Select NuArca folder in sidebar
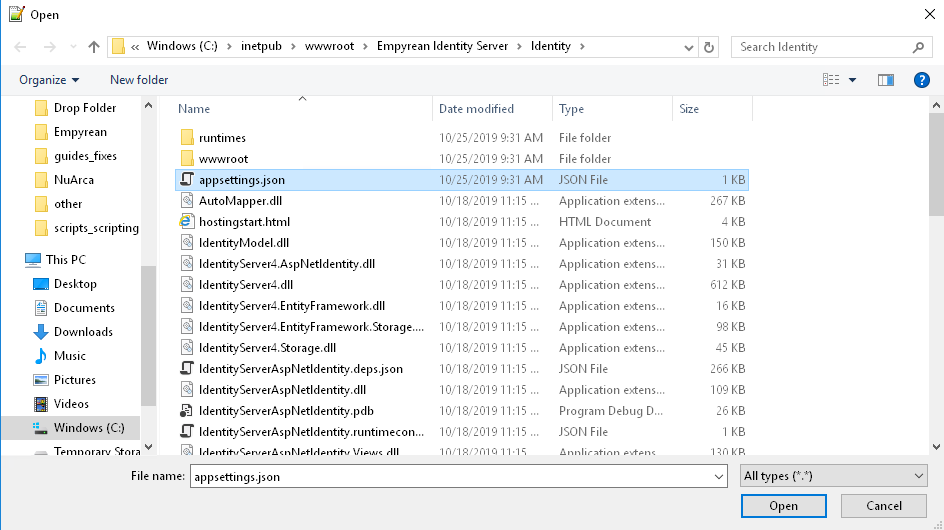The height and width of the screenshot is (530, 944). click(x=73, y=180)
